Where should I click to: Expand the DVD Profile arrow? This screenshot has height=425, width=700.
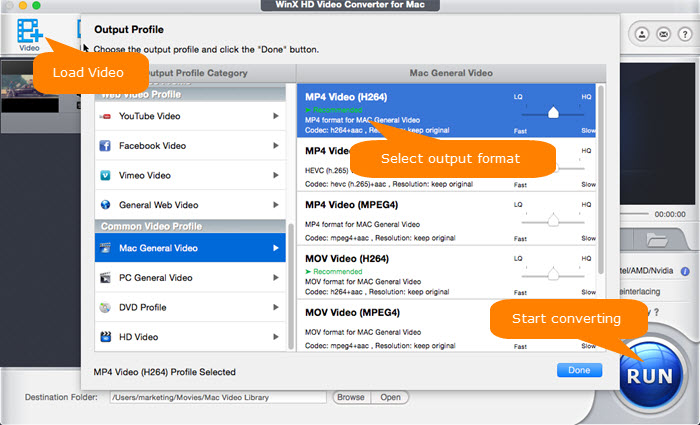(276, 307)
